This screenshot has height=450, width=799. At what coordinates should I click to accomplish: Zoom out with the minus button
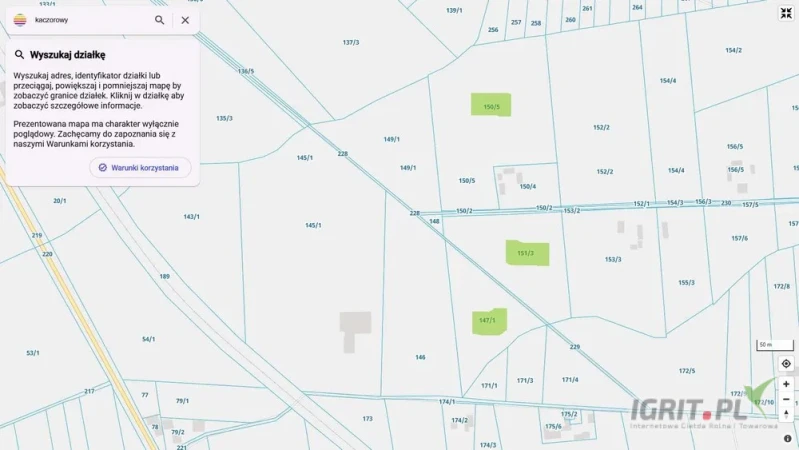[786, 399]
